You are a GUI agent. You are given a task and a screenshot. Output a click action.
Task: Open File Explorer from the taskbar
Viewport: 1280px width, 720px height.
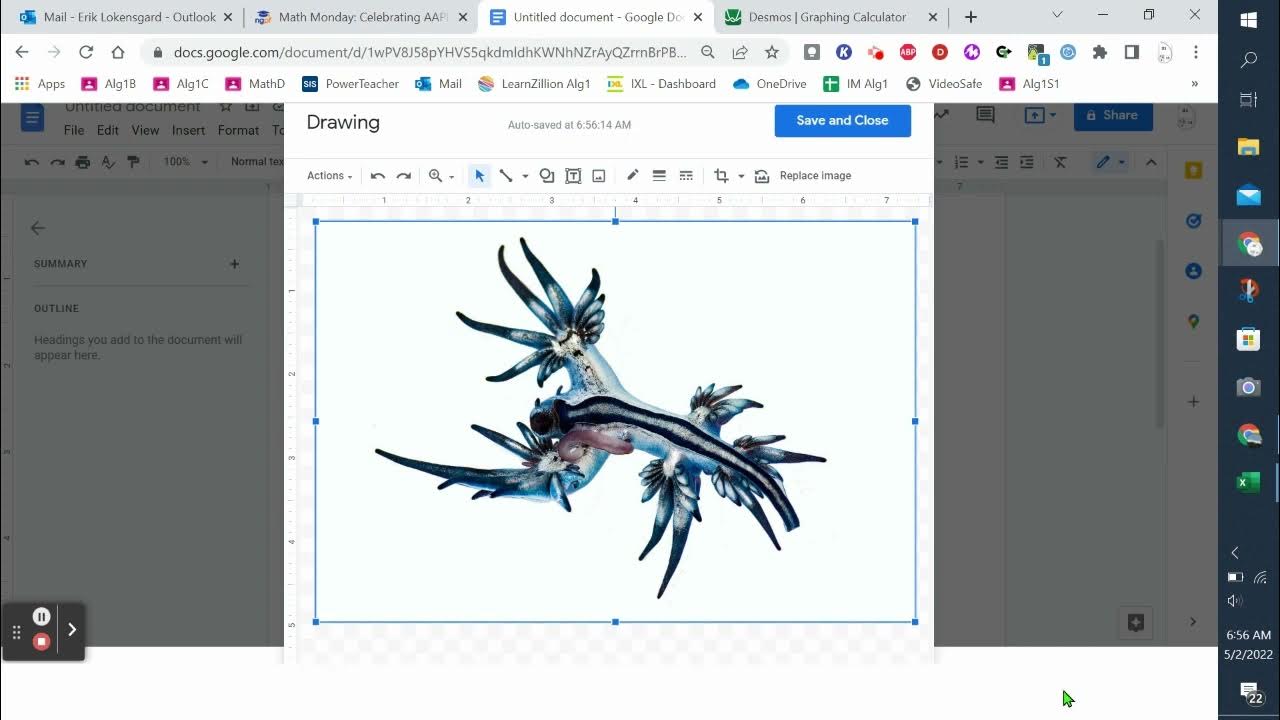click(1249, 147)
